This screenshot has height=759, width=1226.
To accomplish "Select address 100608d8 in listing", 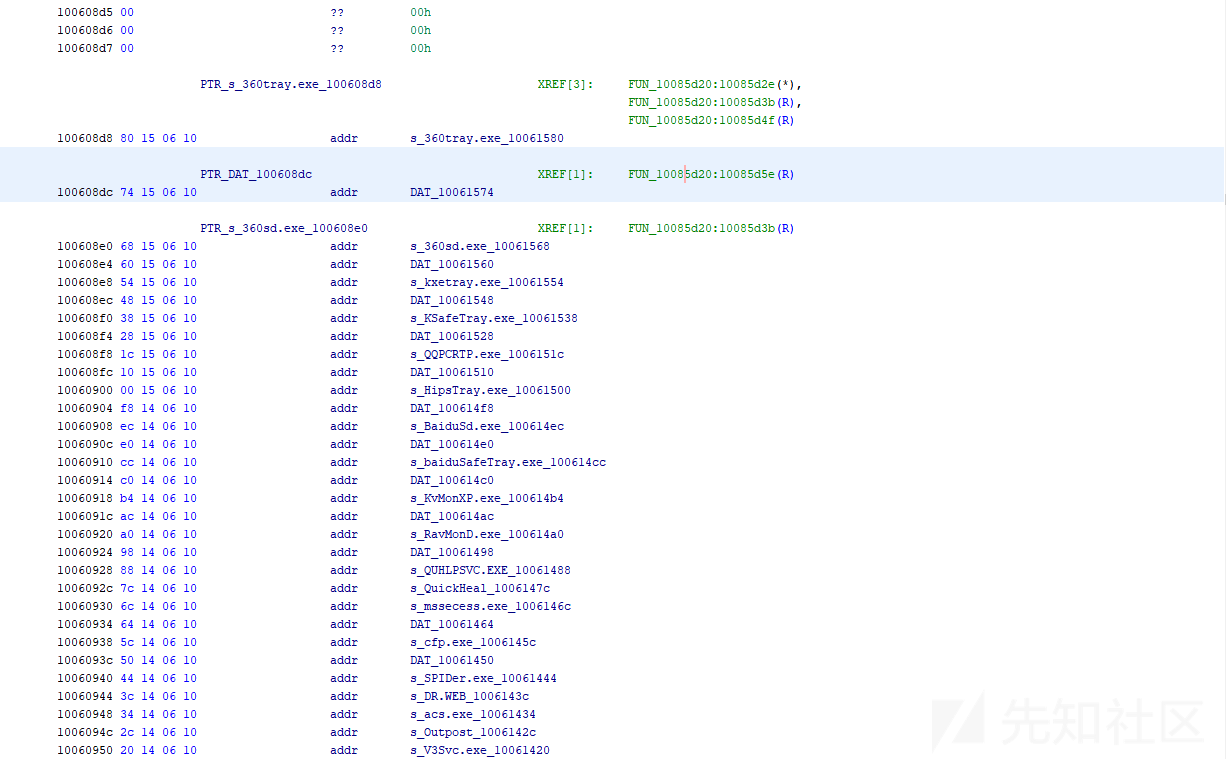I will tap(85, 138).
